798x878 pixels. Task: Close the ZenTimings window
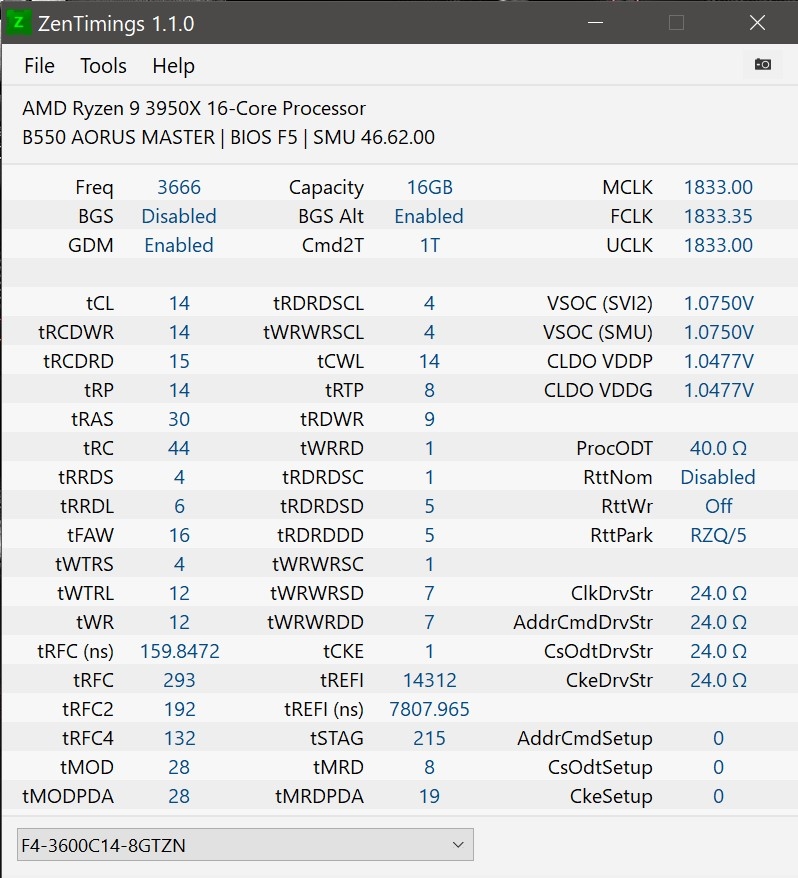point(757,23)
